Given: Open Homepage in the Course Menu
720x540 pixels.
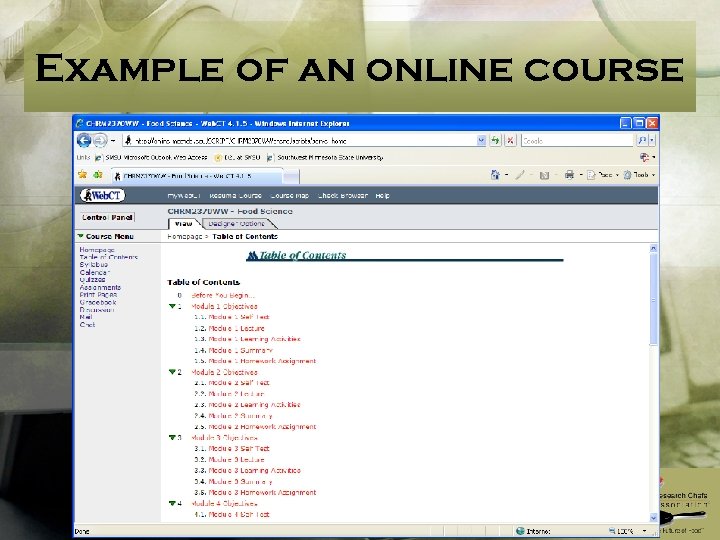Looking at the screenshot, I should click(97, 250).
